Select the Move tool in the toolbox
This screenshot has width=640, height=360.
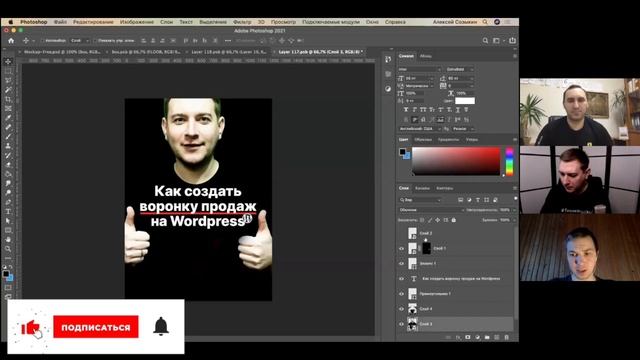[x=8, y=62]
